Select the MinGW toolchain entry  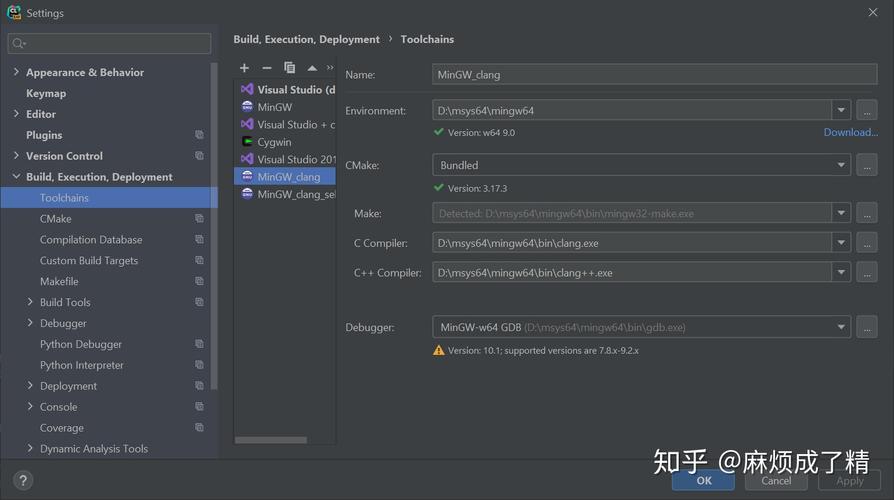(285, 107)
